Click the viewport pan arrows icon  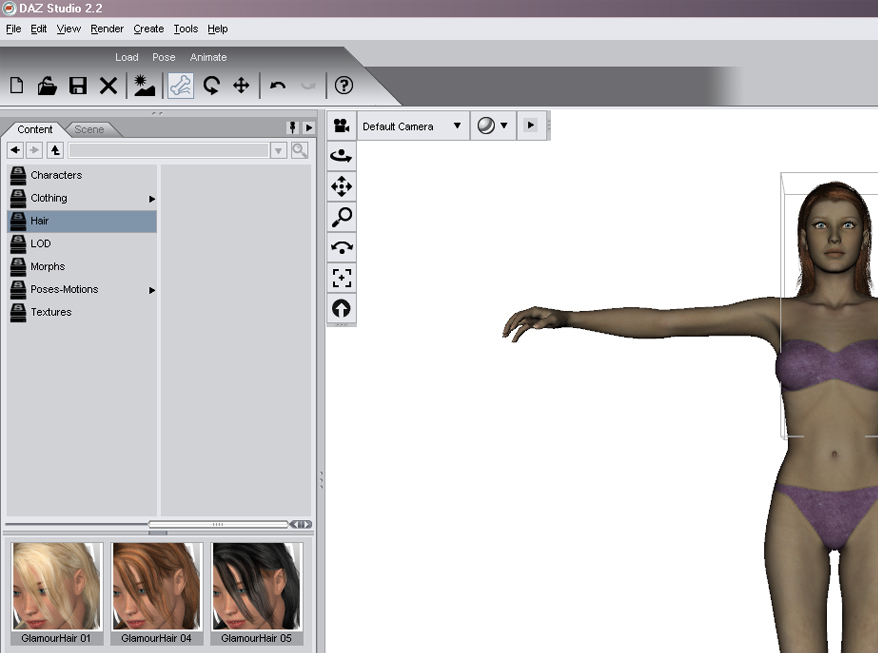point(342,187)
